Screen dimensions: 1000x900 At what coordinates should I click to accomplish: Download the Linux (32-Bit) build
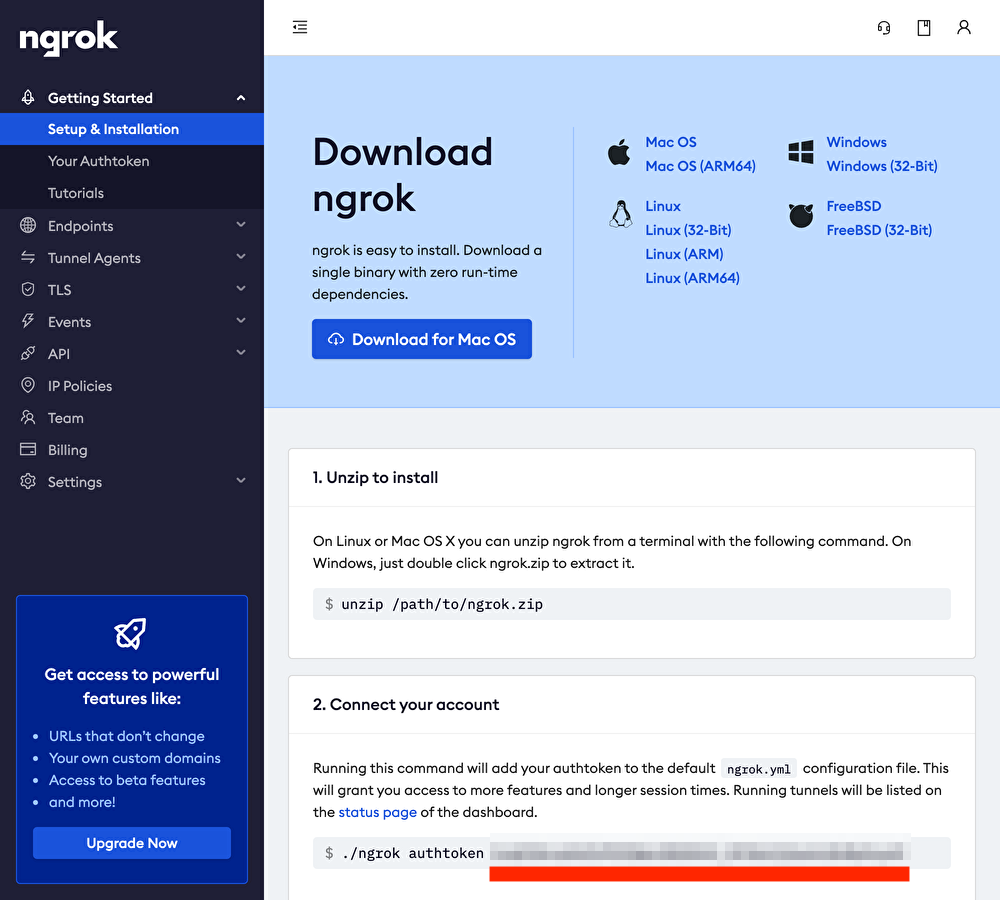(x=688, y=230)
